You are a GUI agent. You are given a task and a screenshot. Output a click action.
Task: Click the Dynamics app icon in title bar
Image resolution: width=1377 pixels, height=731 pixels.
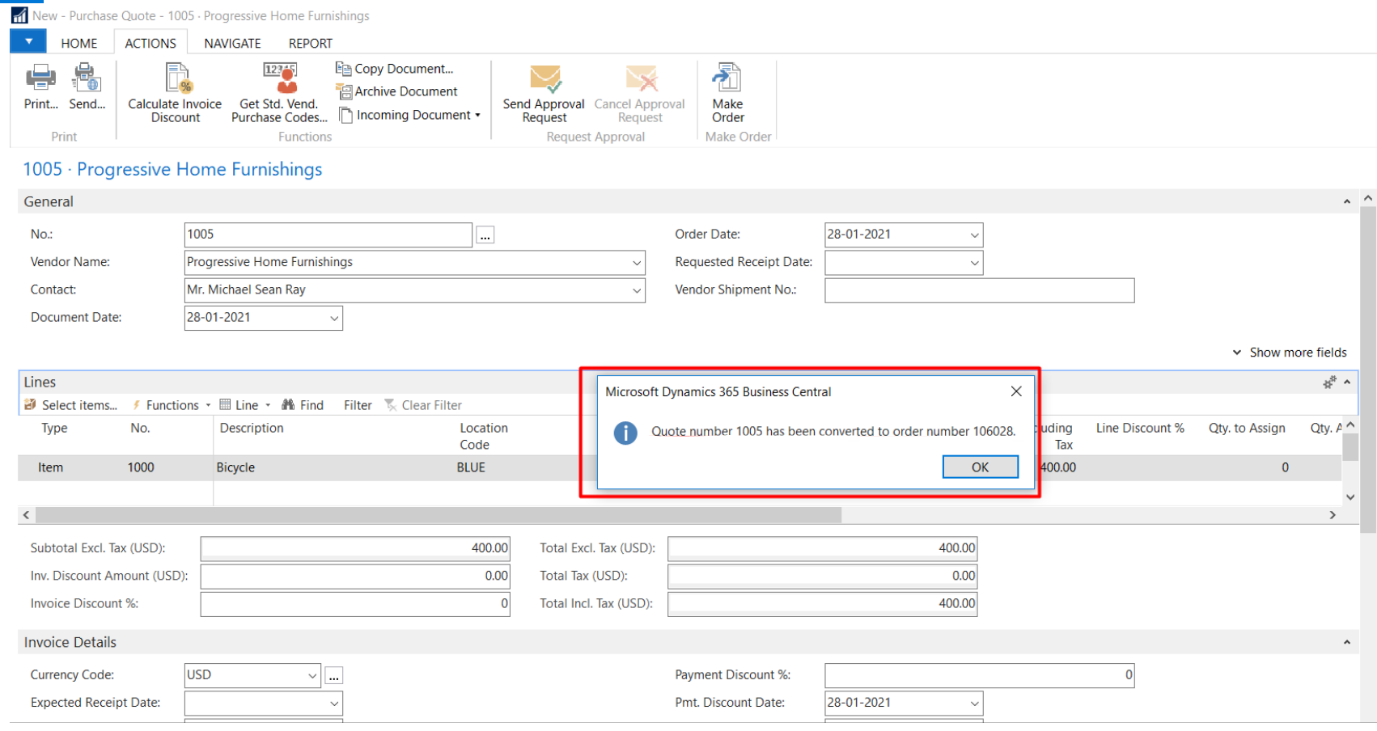pos(19,15)
